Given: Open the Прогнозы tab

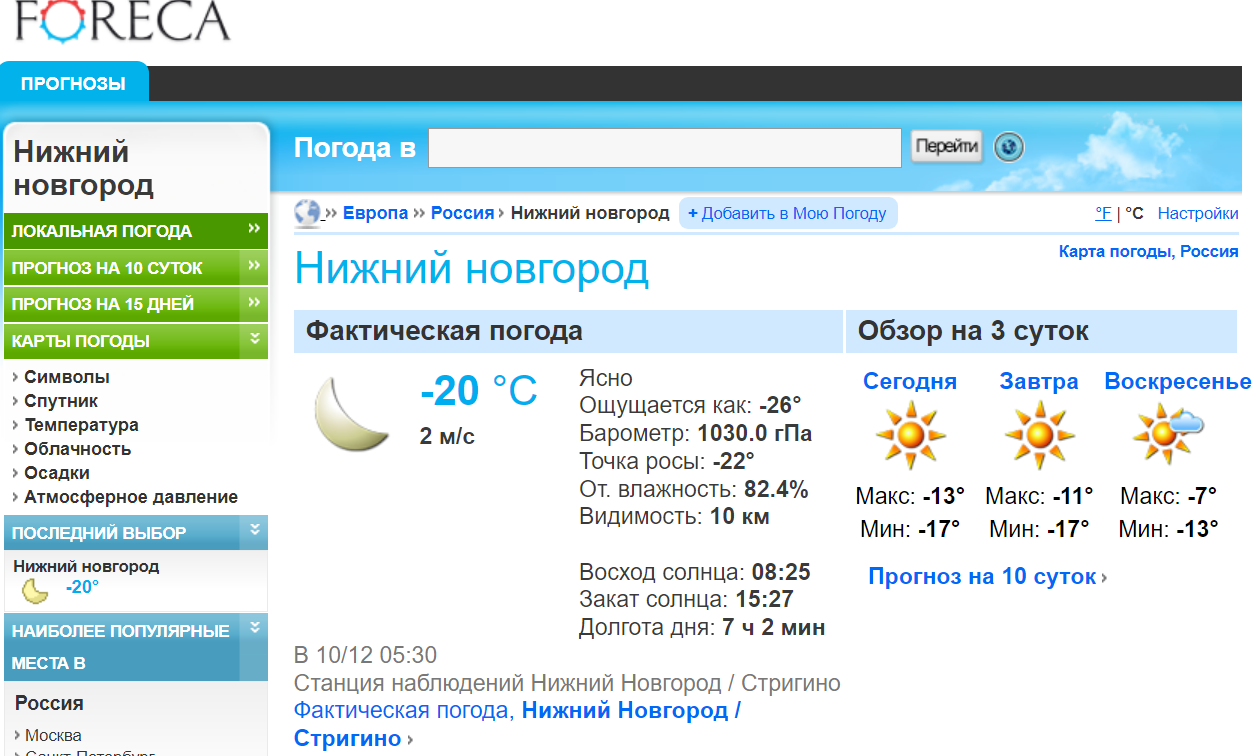Looking at the screenshot, I should coord(73,84).
